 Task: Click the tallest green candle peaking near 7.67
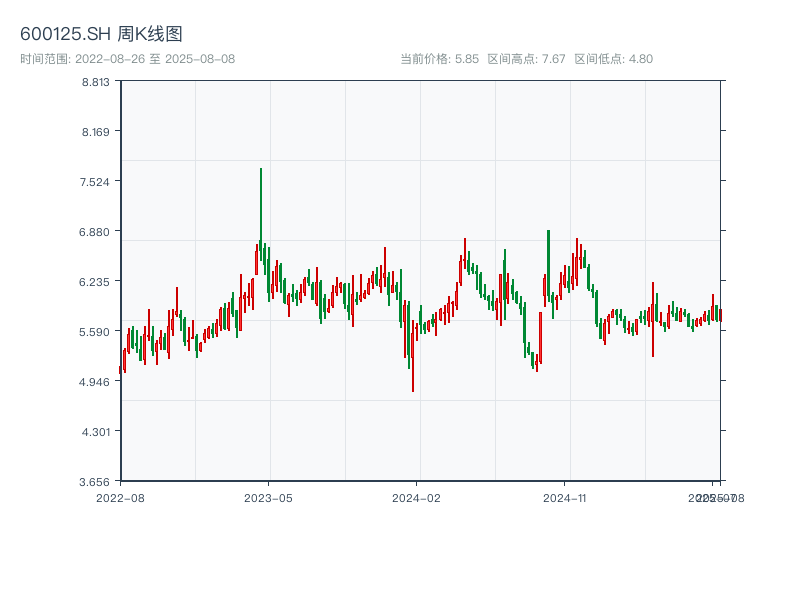coord(261,210)
